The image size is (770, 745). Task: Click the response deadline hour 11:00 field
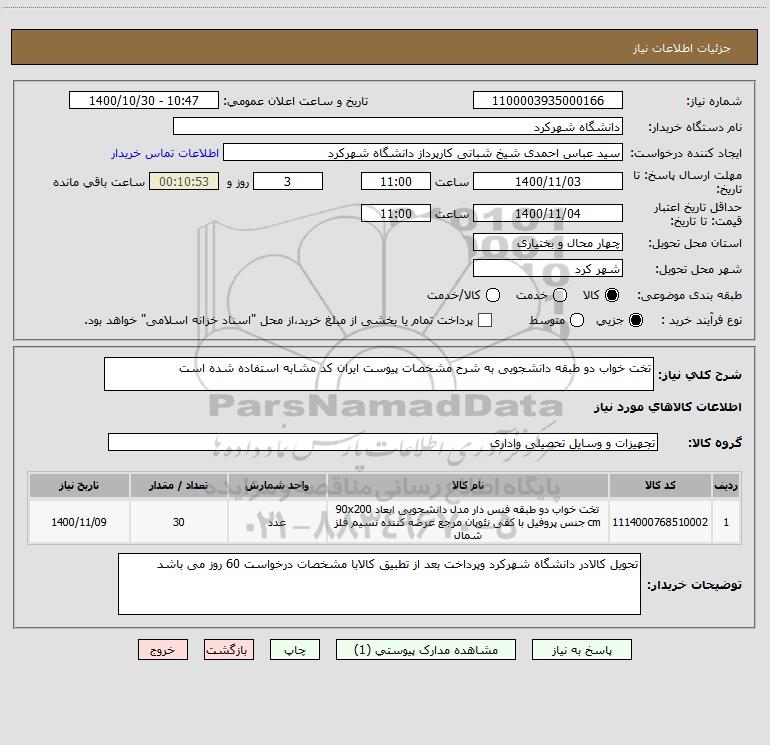tap(396, 181)
